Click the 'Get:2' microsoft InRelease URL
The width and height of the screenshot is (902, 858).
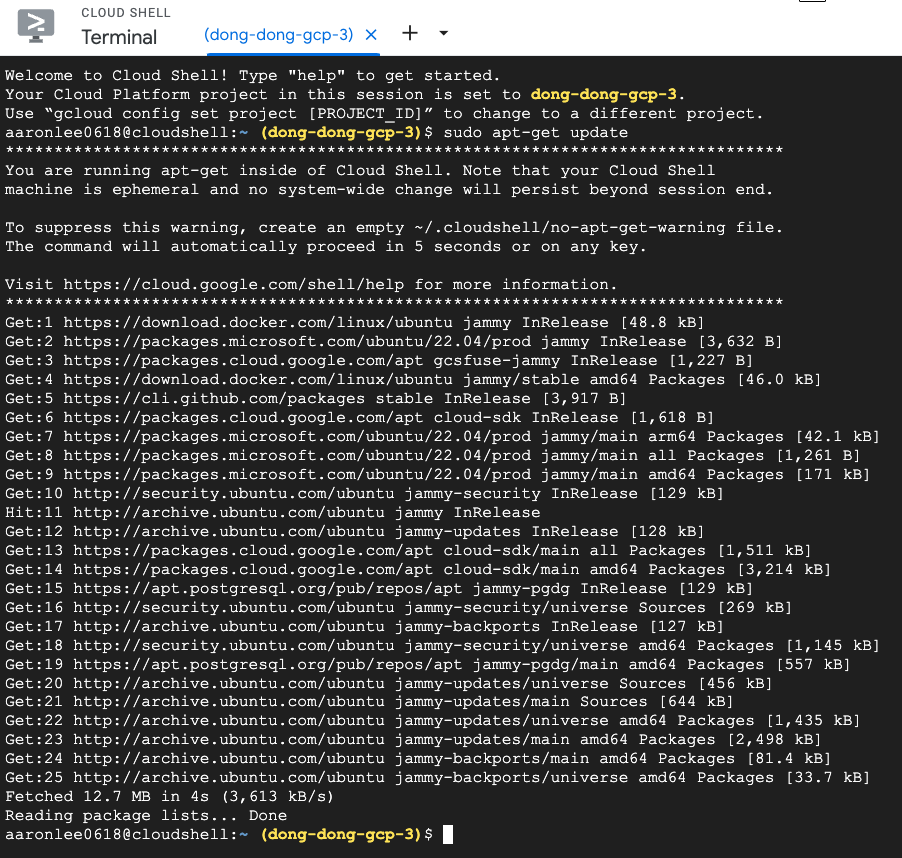pyautogui.click(x=297, y=342)
